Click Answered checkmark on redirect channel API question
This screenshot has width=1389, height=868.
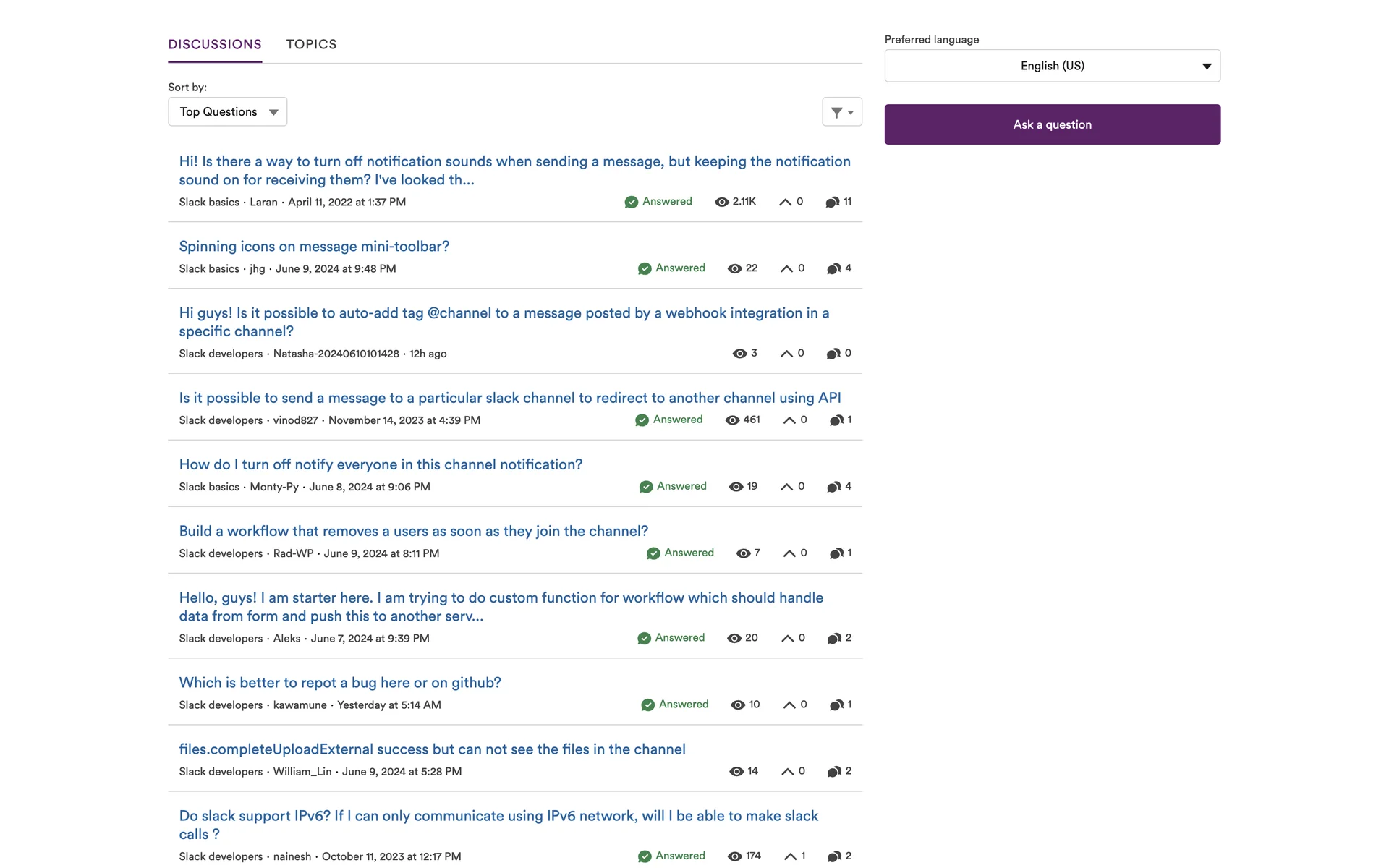(642, 420)
